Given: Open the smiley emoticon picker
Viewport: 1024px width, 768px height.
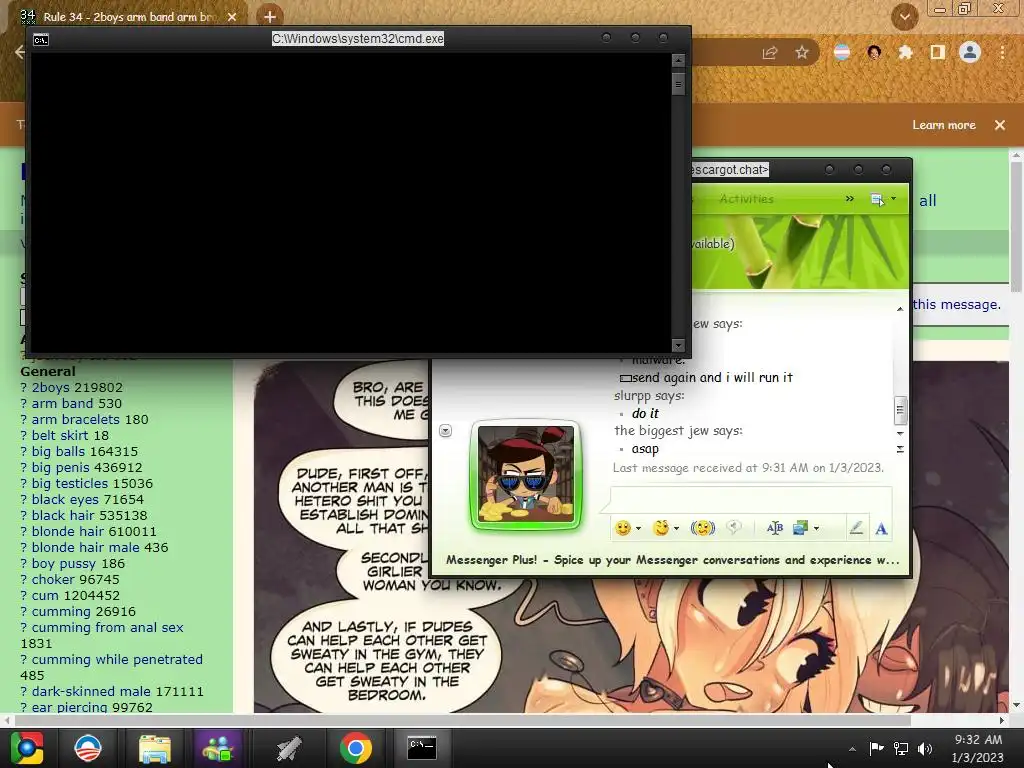Looking at the screenshot, I should 623,528.
